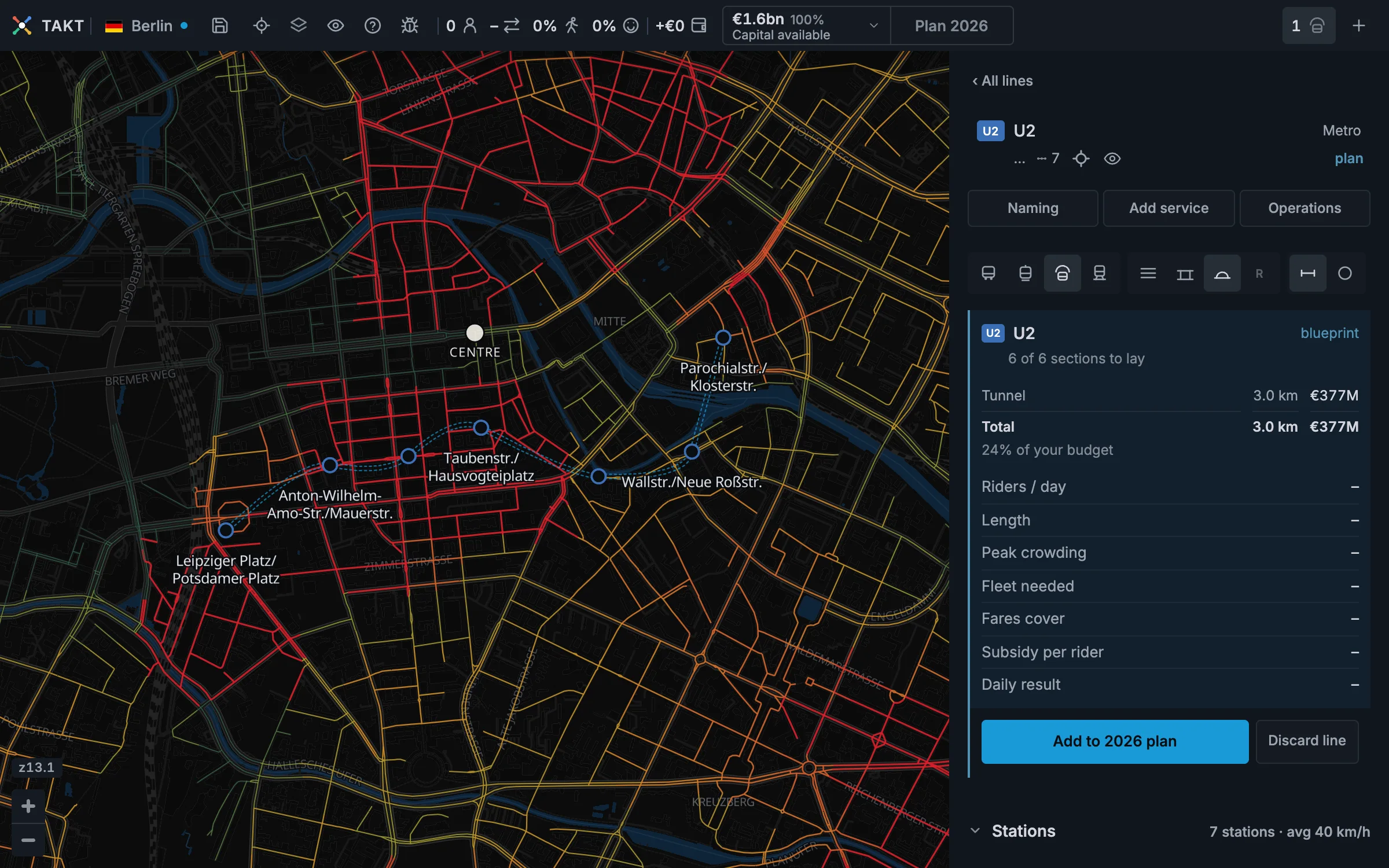The height and width of the screenshot is (868, 1389).
Task: Select Leipziger Platz/Potsdamer Platz station node
Action: (x=226, y=530)
